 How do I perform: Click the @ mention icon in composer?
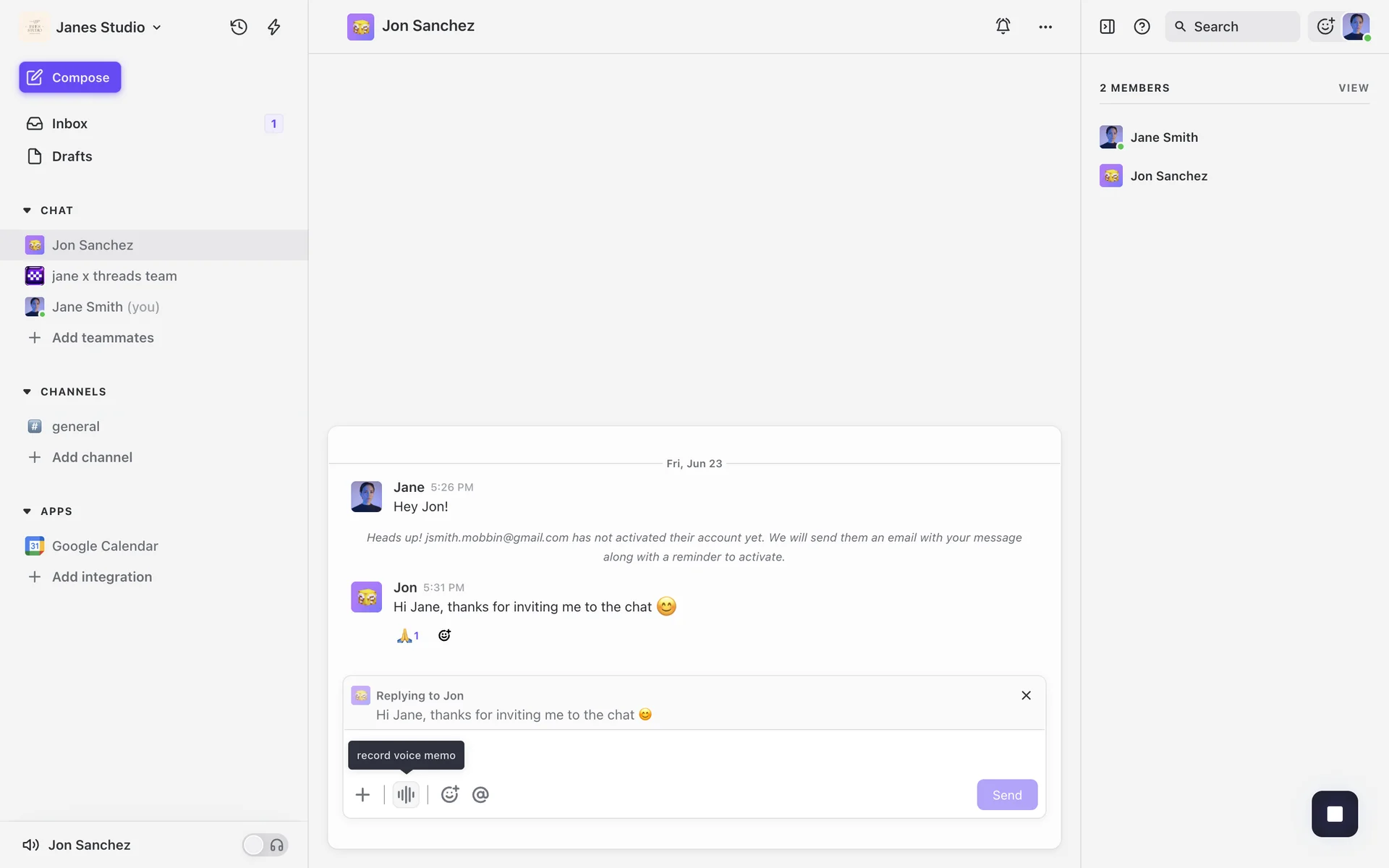[480, 794]
